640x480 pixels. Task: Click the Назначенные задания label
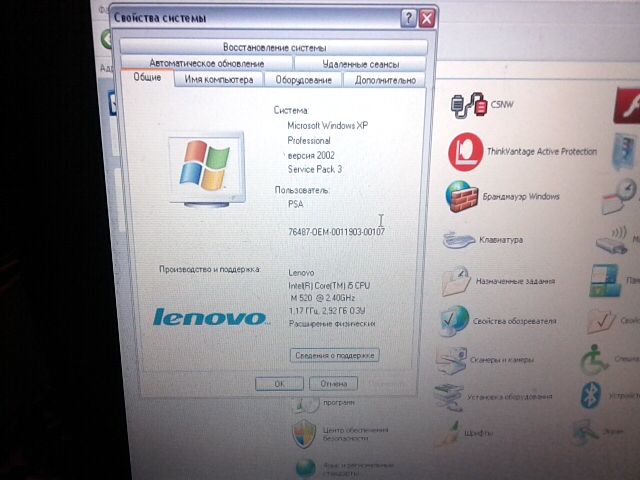[x=515, y=281]
